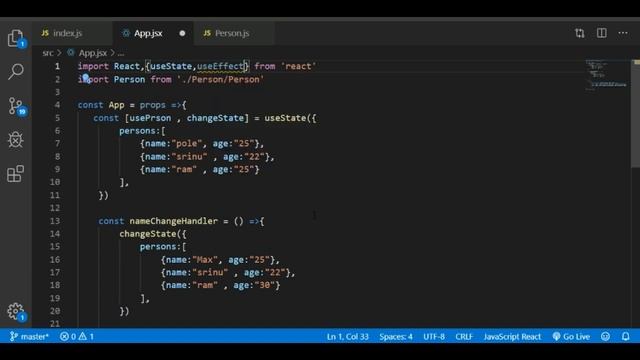Open the Manage gear icon

click(x=16, y=311)
